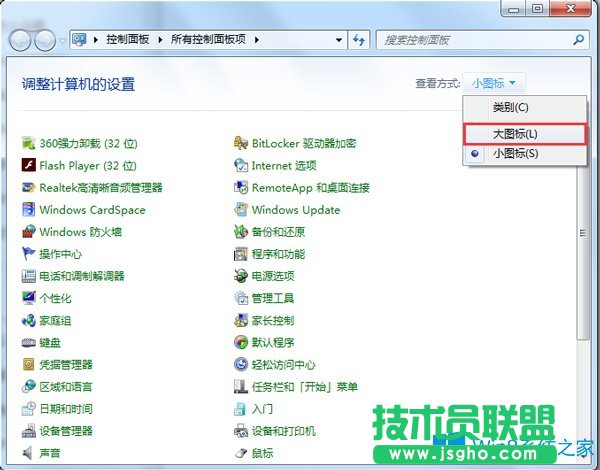
Task: Click the Realtek高清晰音频管理器 icon
Action: point(29,188)
